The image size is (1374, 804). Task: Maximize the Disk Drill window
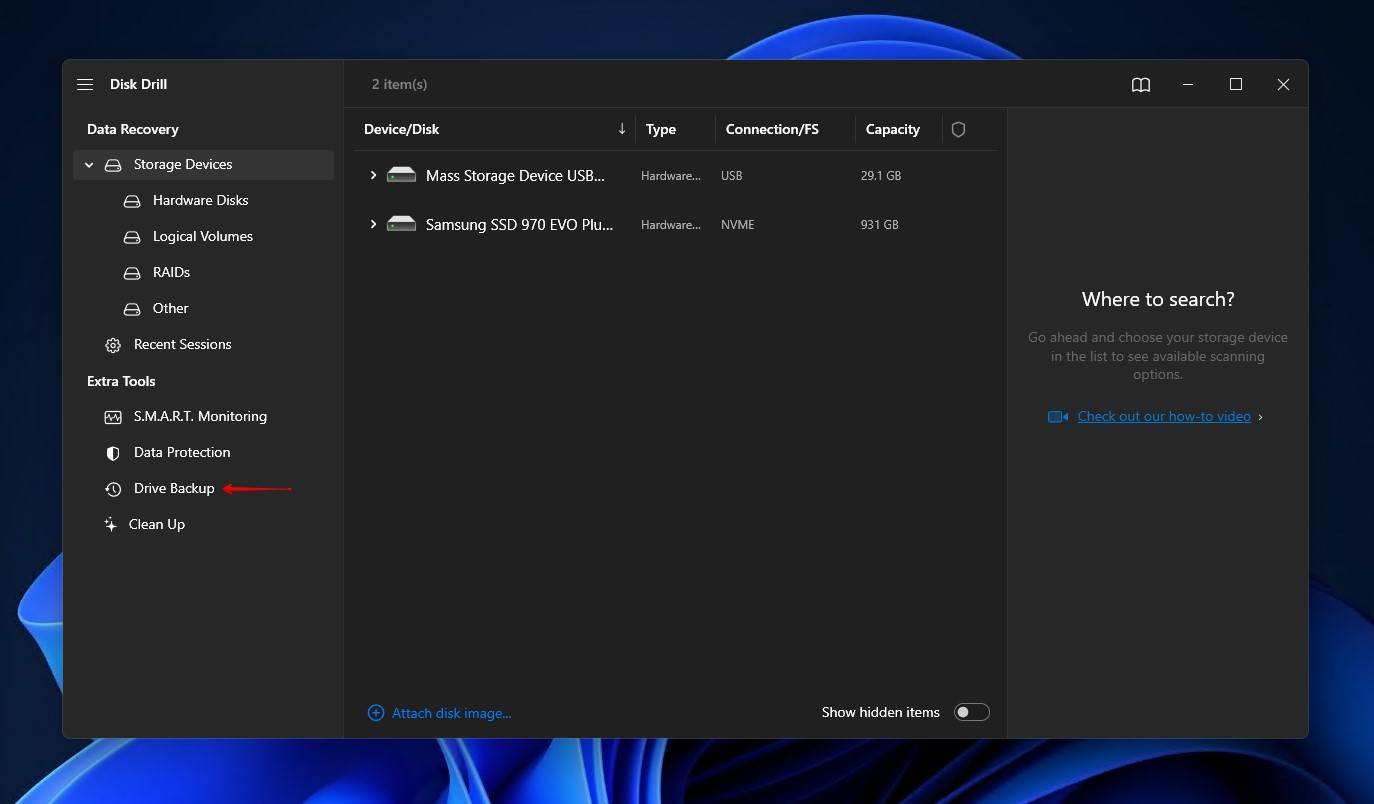tap(1236, 85)
